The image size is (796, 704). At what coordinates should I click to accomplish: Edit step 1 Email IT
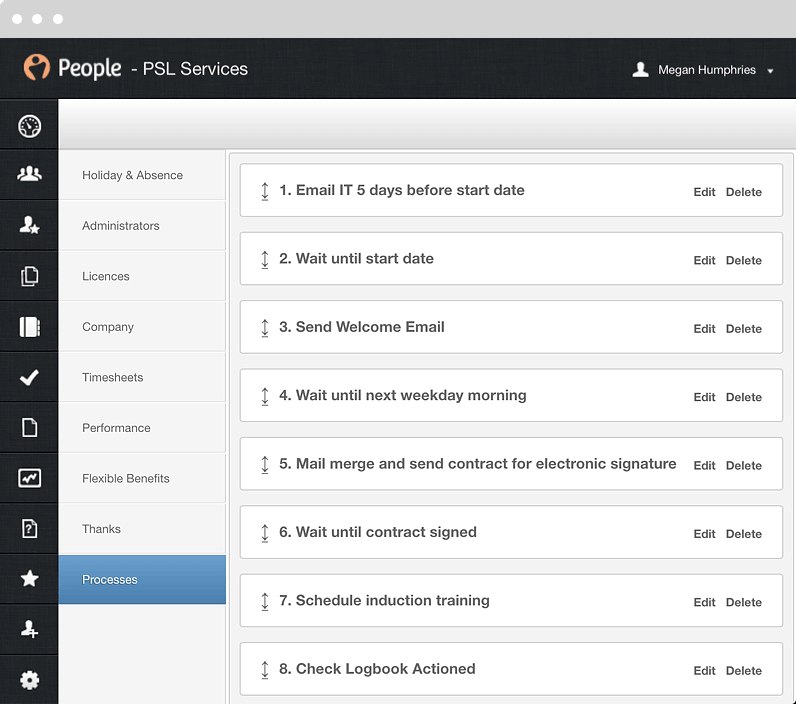click(x=704, y=192)
